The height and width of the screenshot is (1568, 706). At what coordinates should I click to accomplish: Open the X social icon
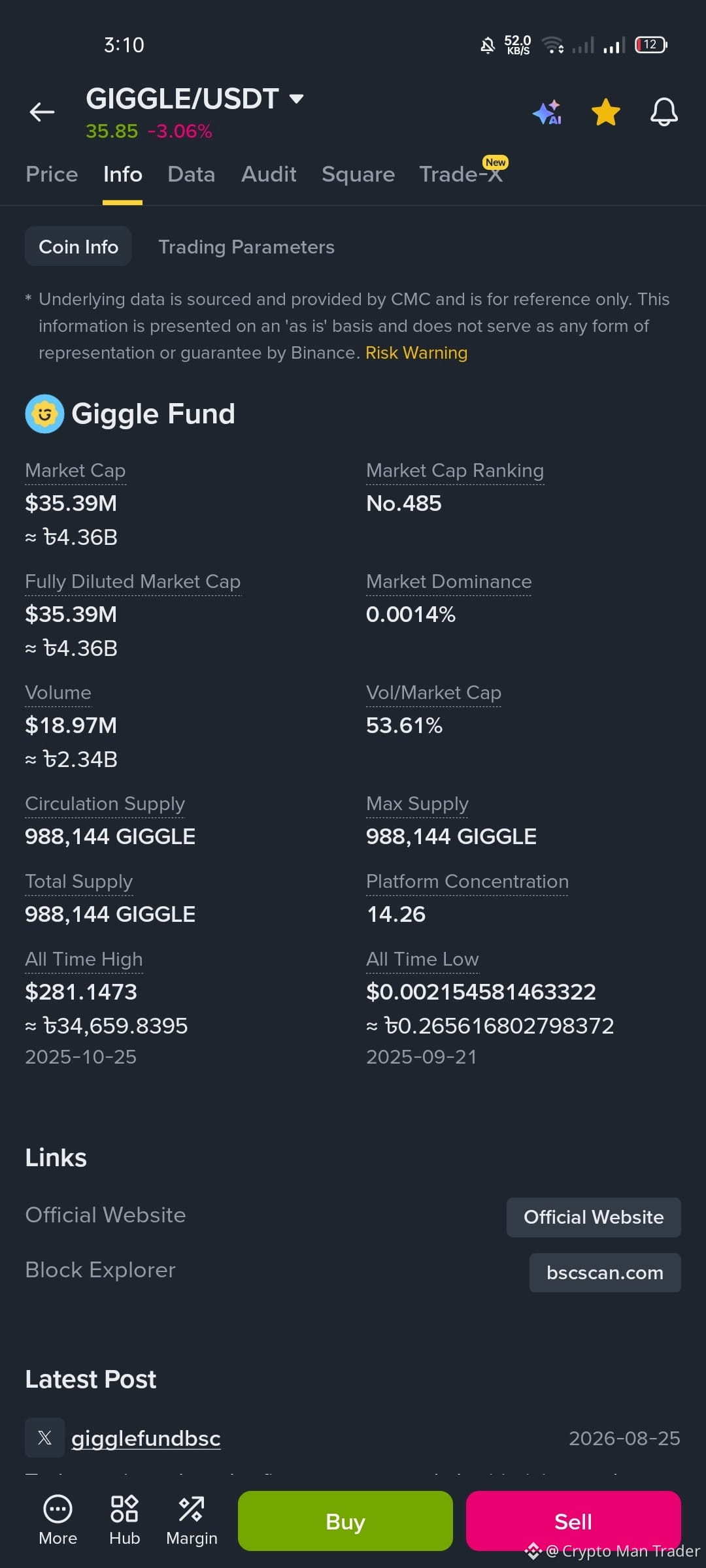pyautogui.click(x=44, y=1437)
